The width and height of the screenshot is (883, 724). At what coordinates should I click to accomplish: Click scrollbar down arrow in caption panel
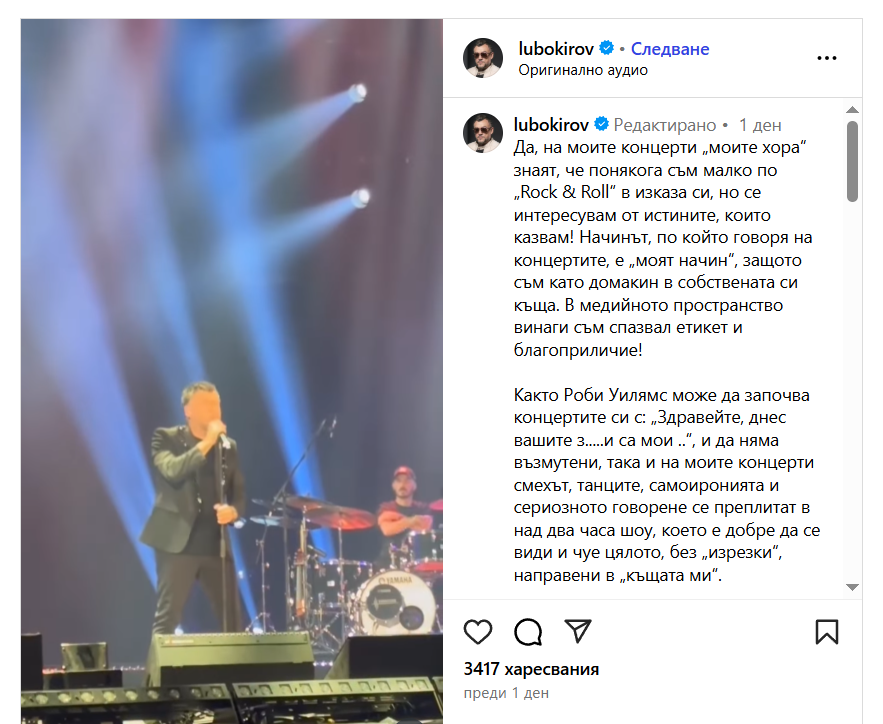pyautogui.click(x=853, y=587)
